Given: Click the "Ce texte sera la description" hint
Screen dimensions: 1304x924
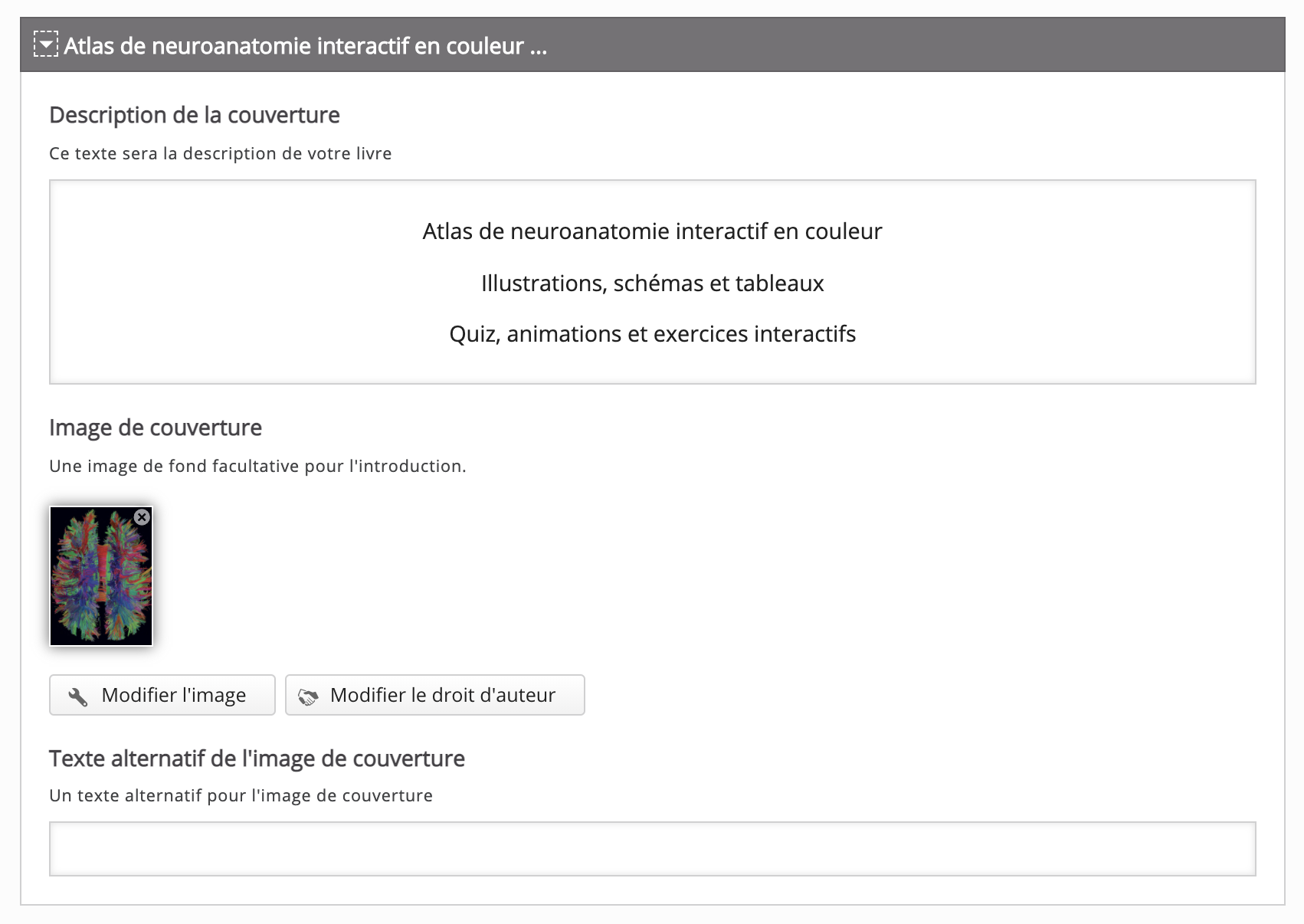Looking at the screenshot, I should coord(220,153).
